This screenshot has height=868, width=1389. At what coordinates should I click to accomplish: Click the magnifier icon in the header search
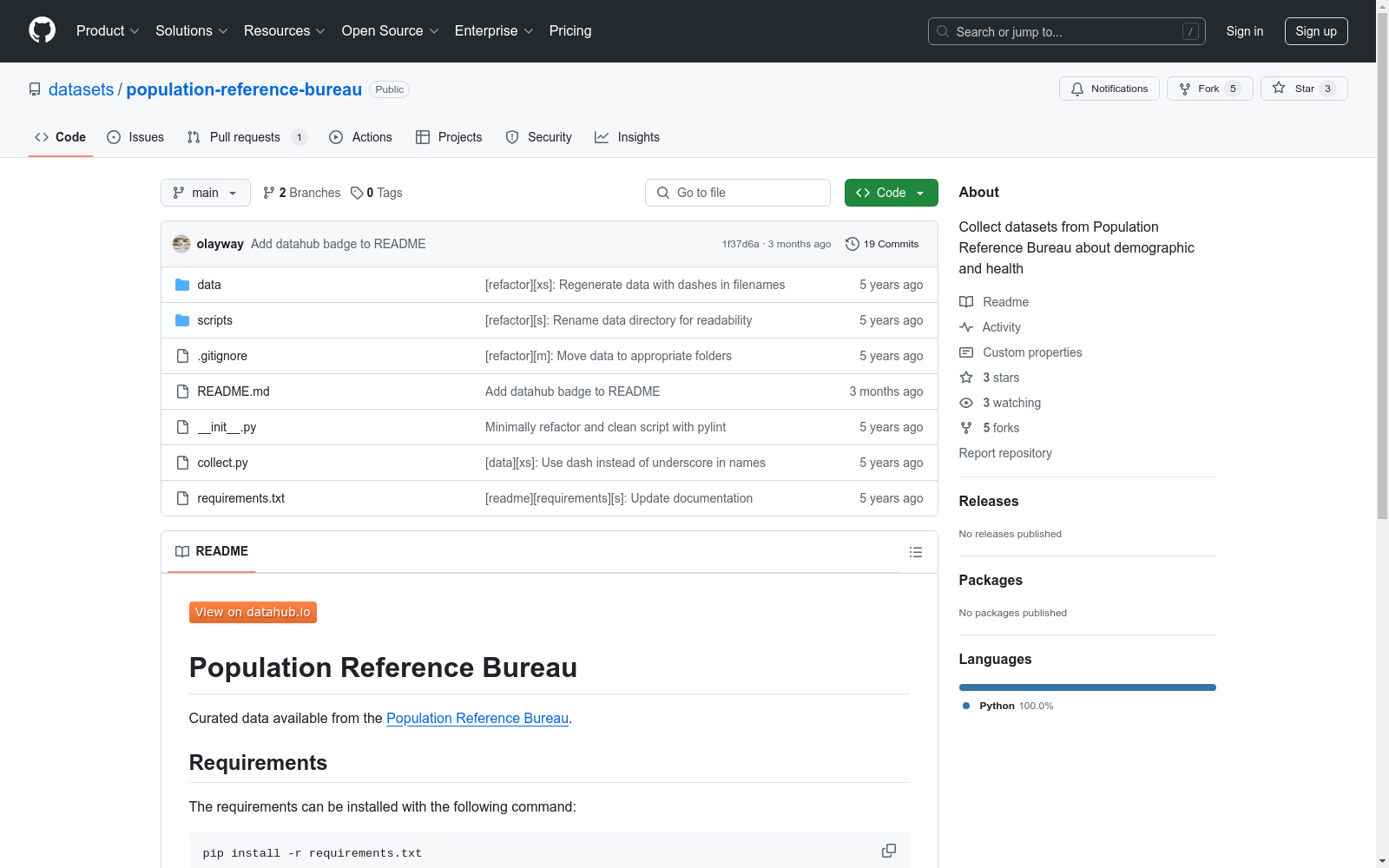(x=943, y=31)
